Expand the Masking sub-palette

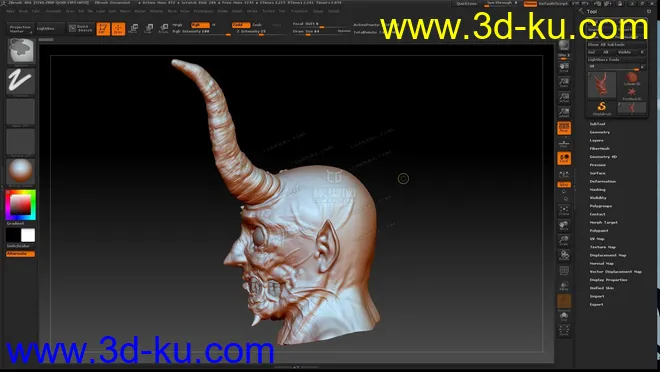(598, 189)
